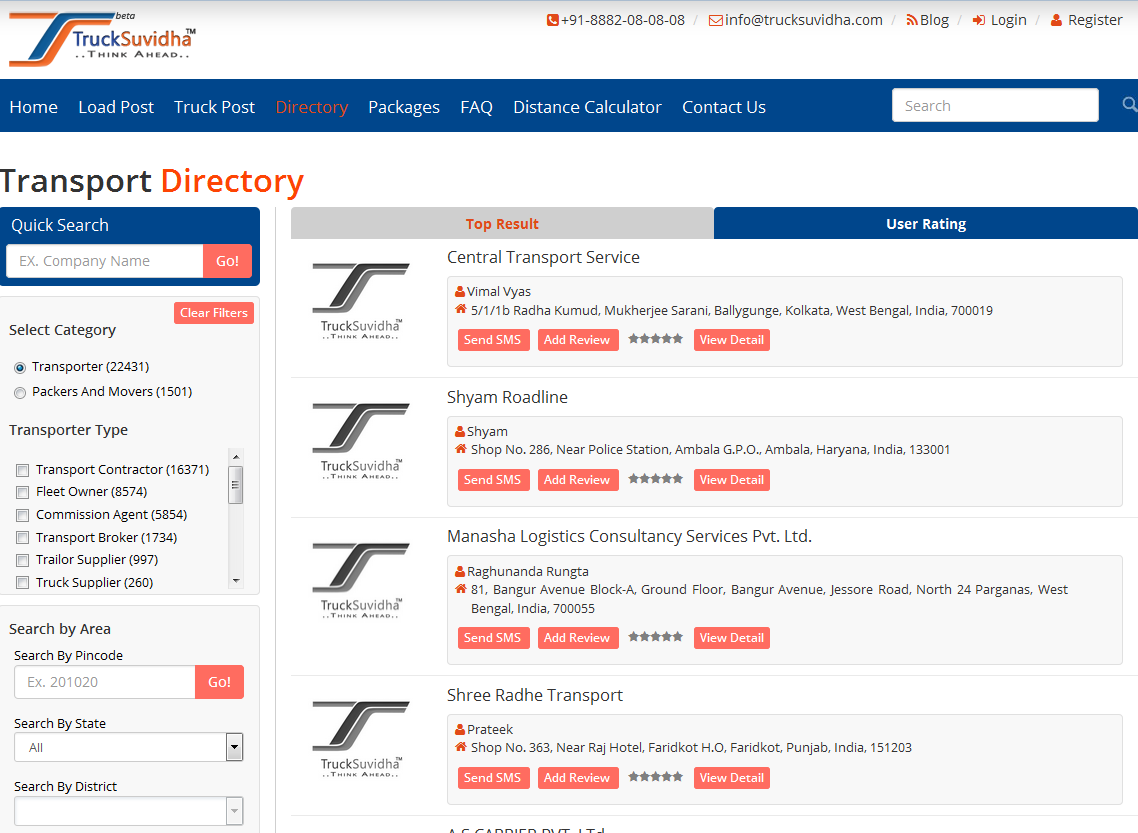Expand the Search By District dropdown
Screen dimensions: 1138x833
point(129,810)
